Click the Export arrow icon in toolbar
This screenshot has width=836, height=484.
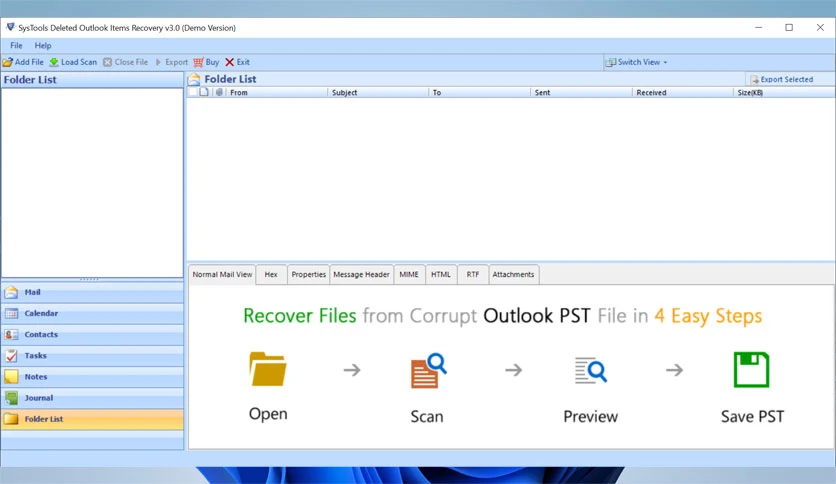tap(158, 62)
